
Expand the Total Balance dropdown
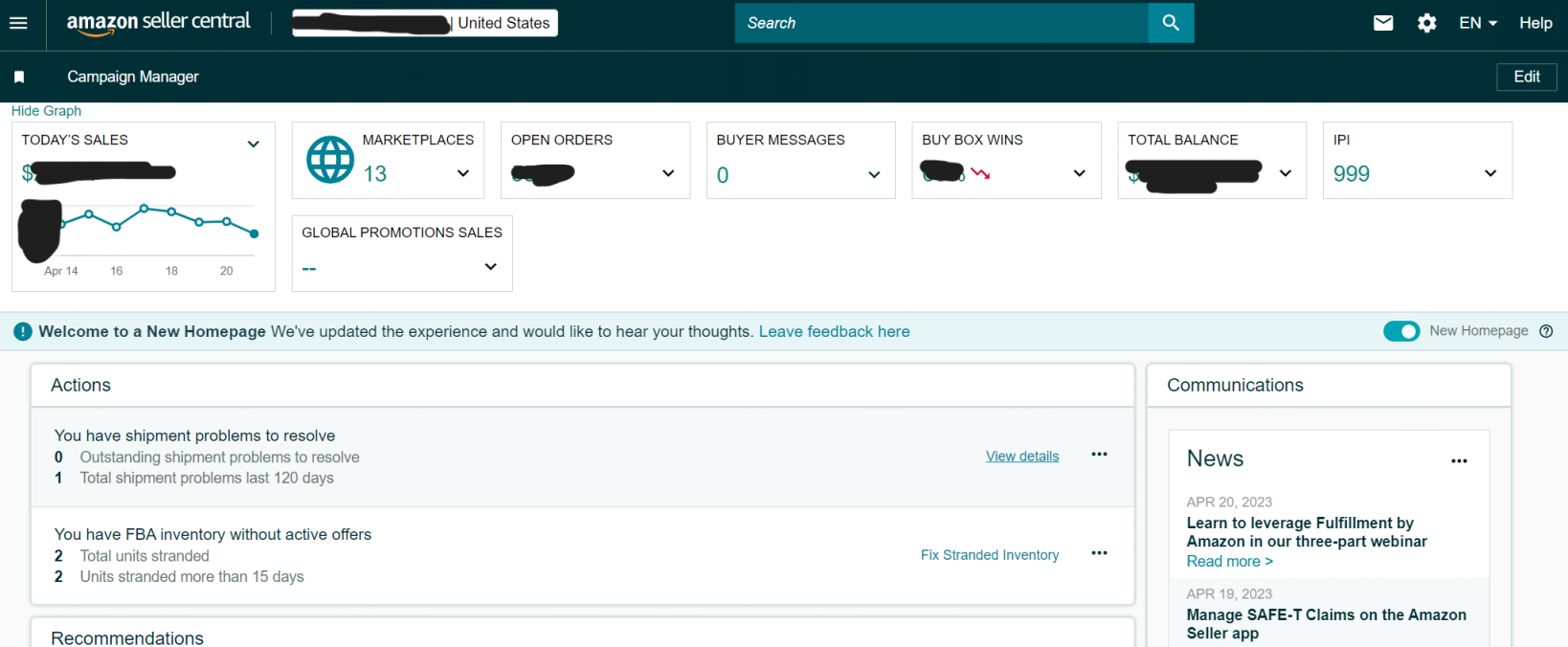point(1286,173)
